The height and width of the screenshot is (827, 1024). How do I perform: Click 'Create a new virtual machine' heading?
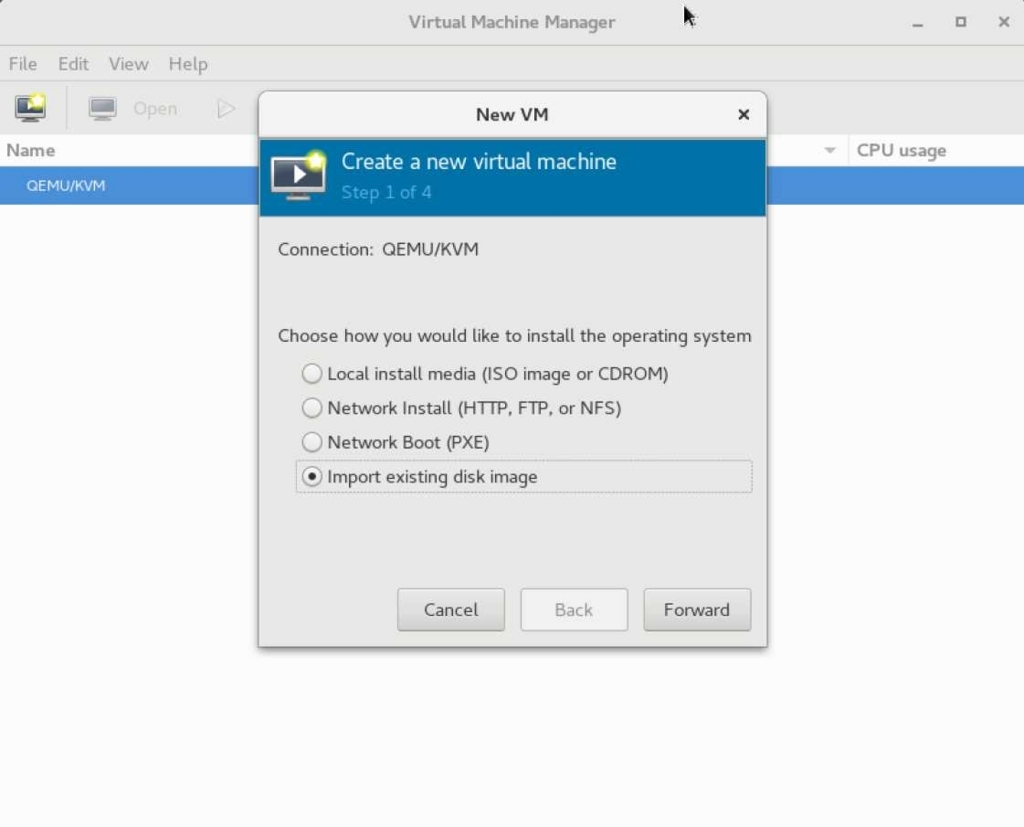coord(479,161)
